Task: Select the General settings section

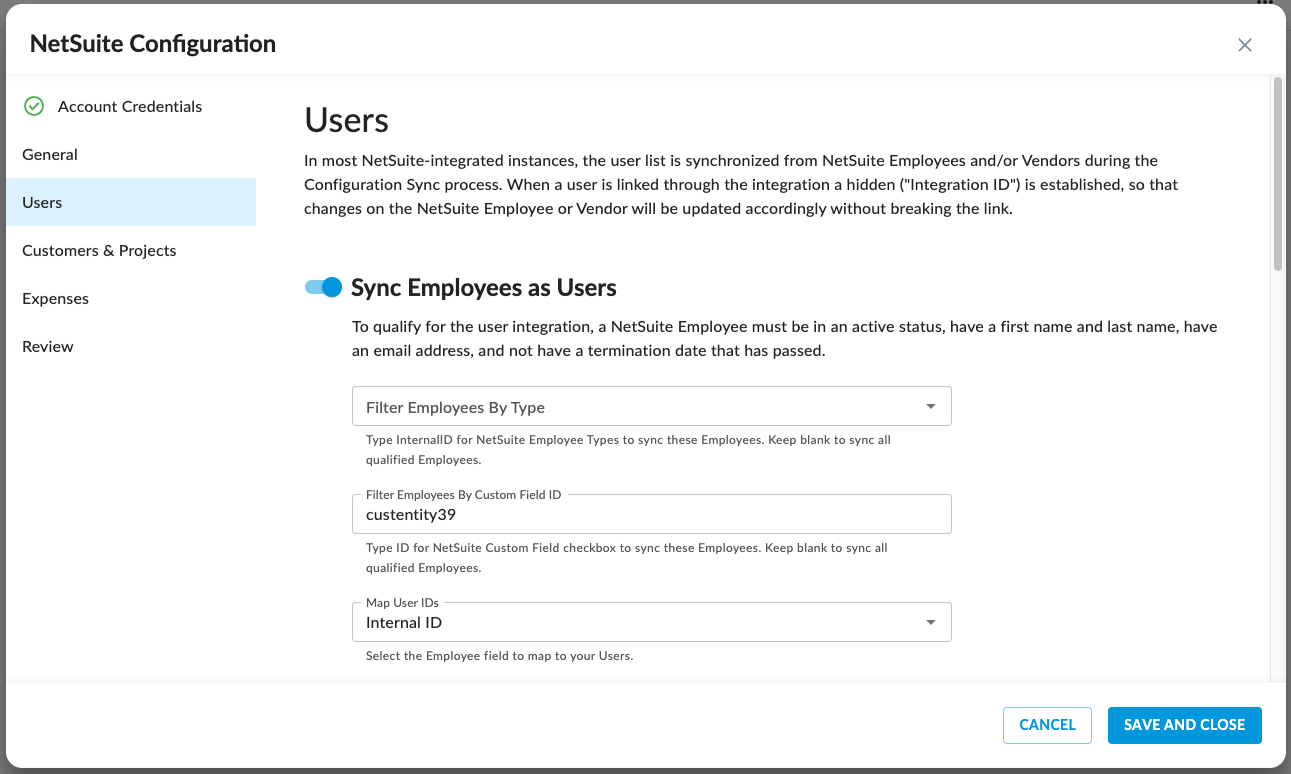Action: [x=49, y=154]
